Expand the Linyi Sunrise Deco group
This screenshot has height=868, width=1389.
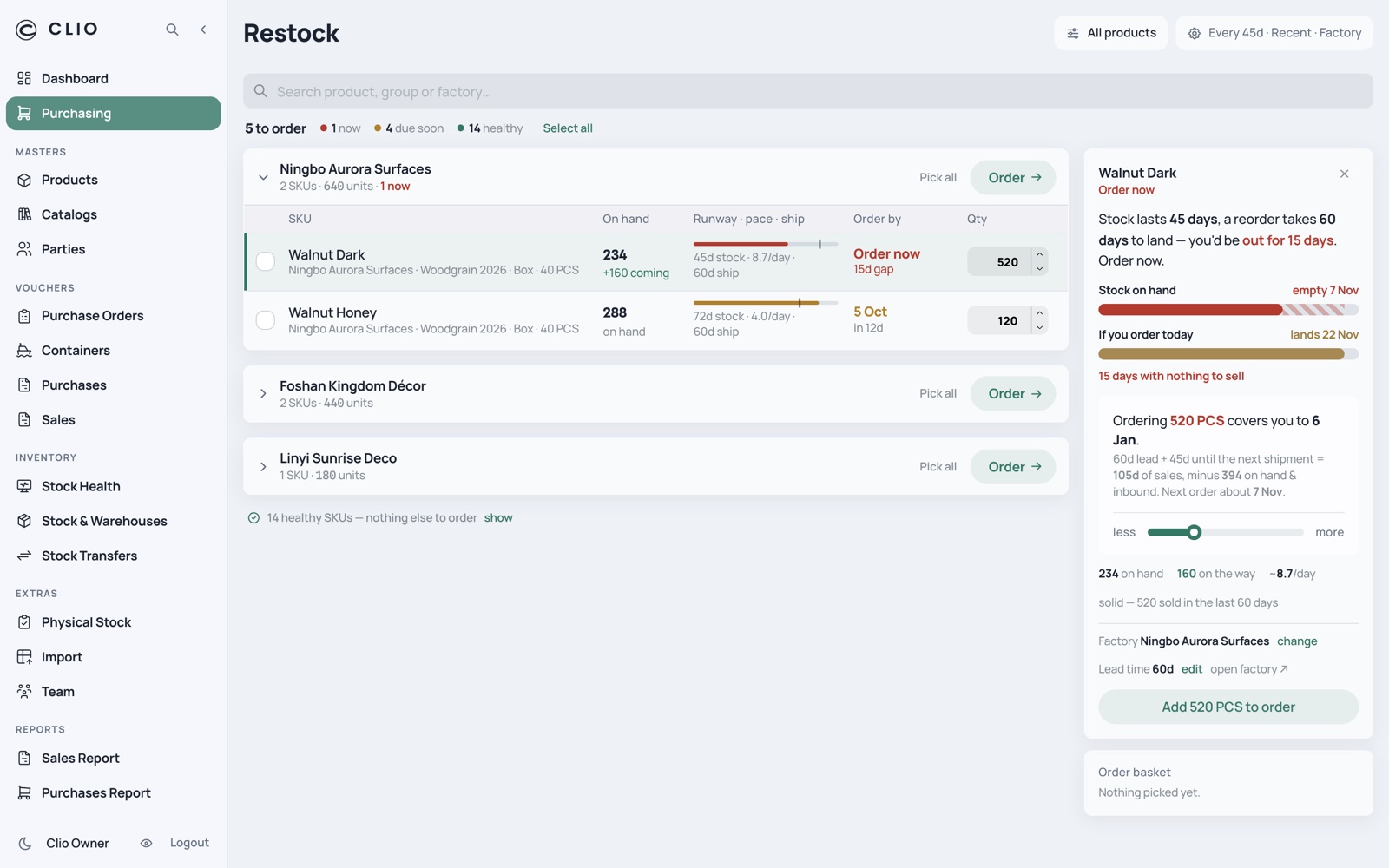[263, 467]
